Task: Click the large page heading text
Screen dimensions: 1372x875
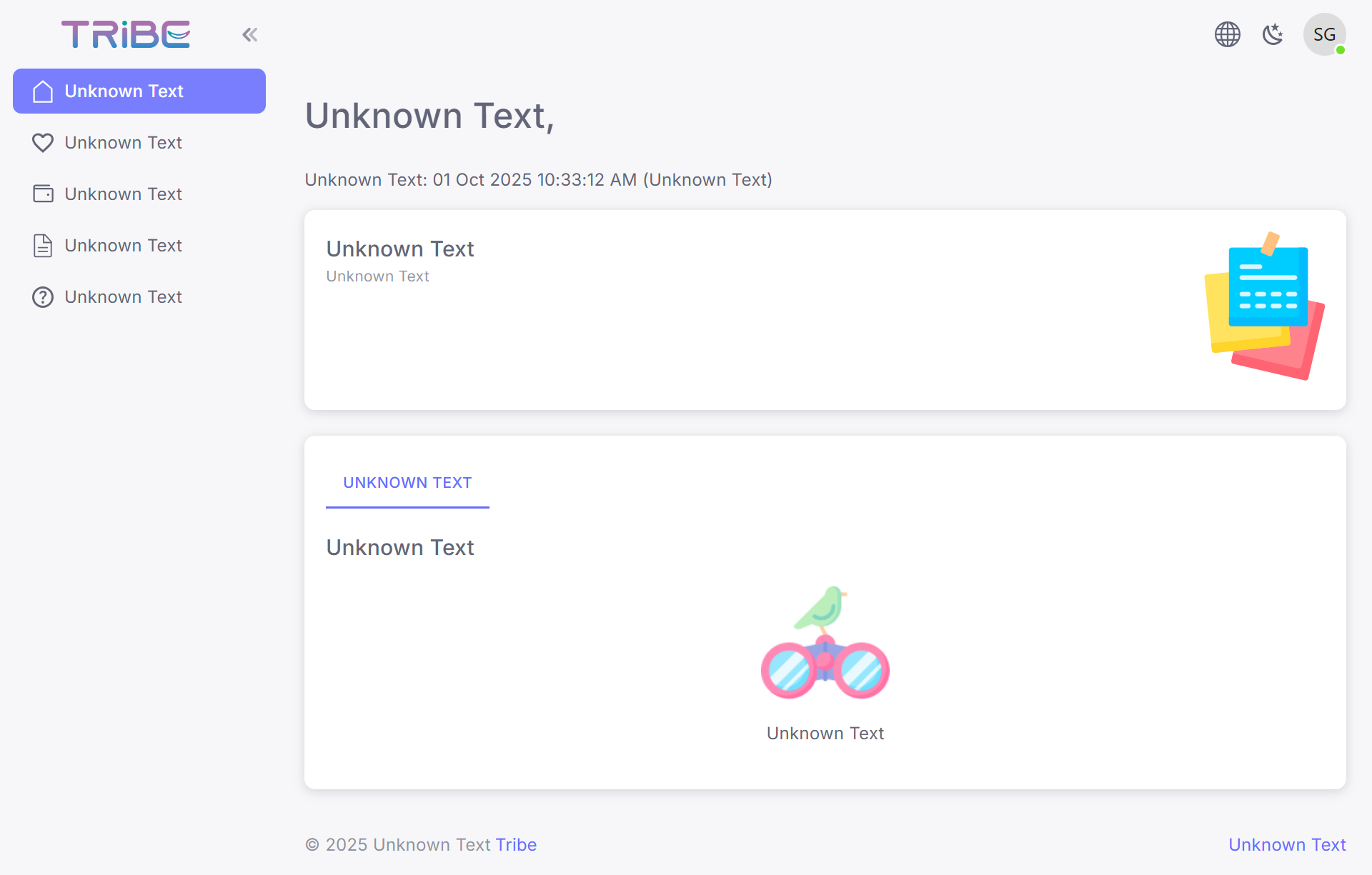Action: click(429, 116)
